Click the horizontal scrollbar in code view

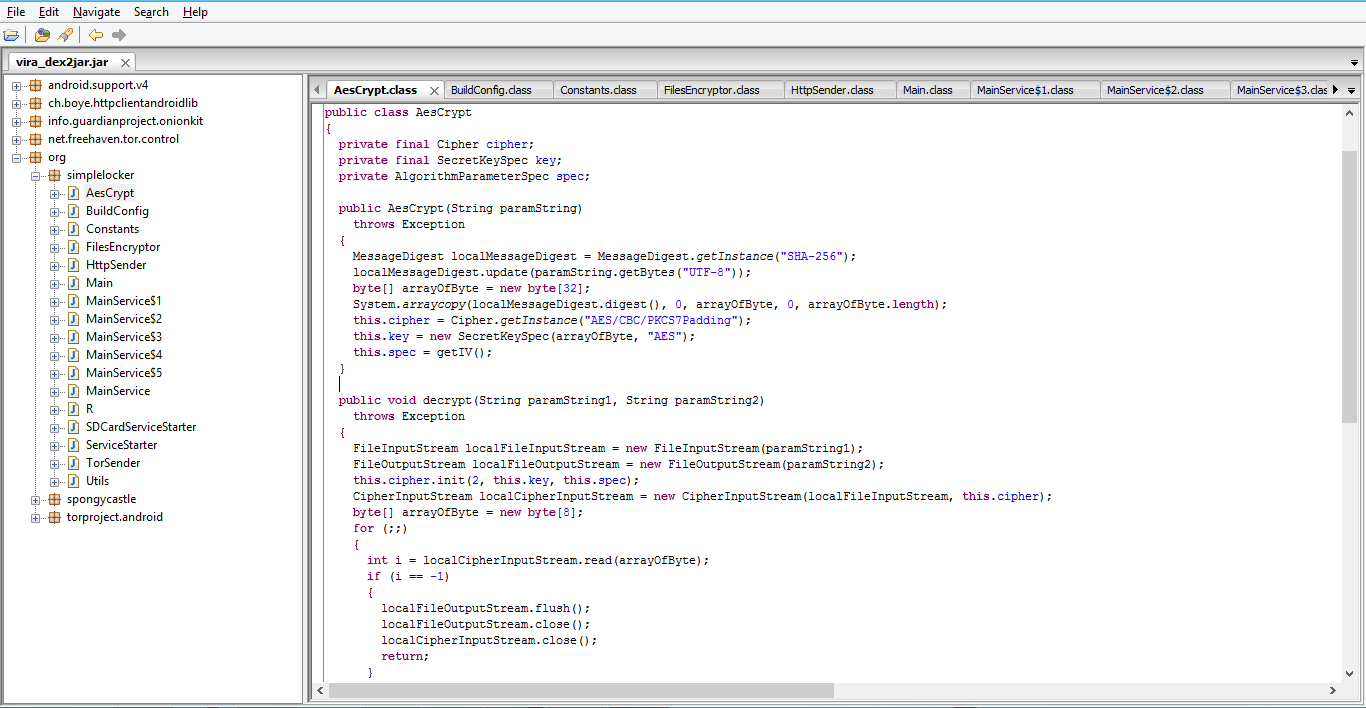pos(580,690)
